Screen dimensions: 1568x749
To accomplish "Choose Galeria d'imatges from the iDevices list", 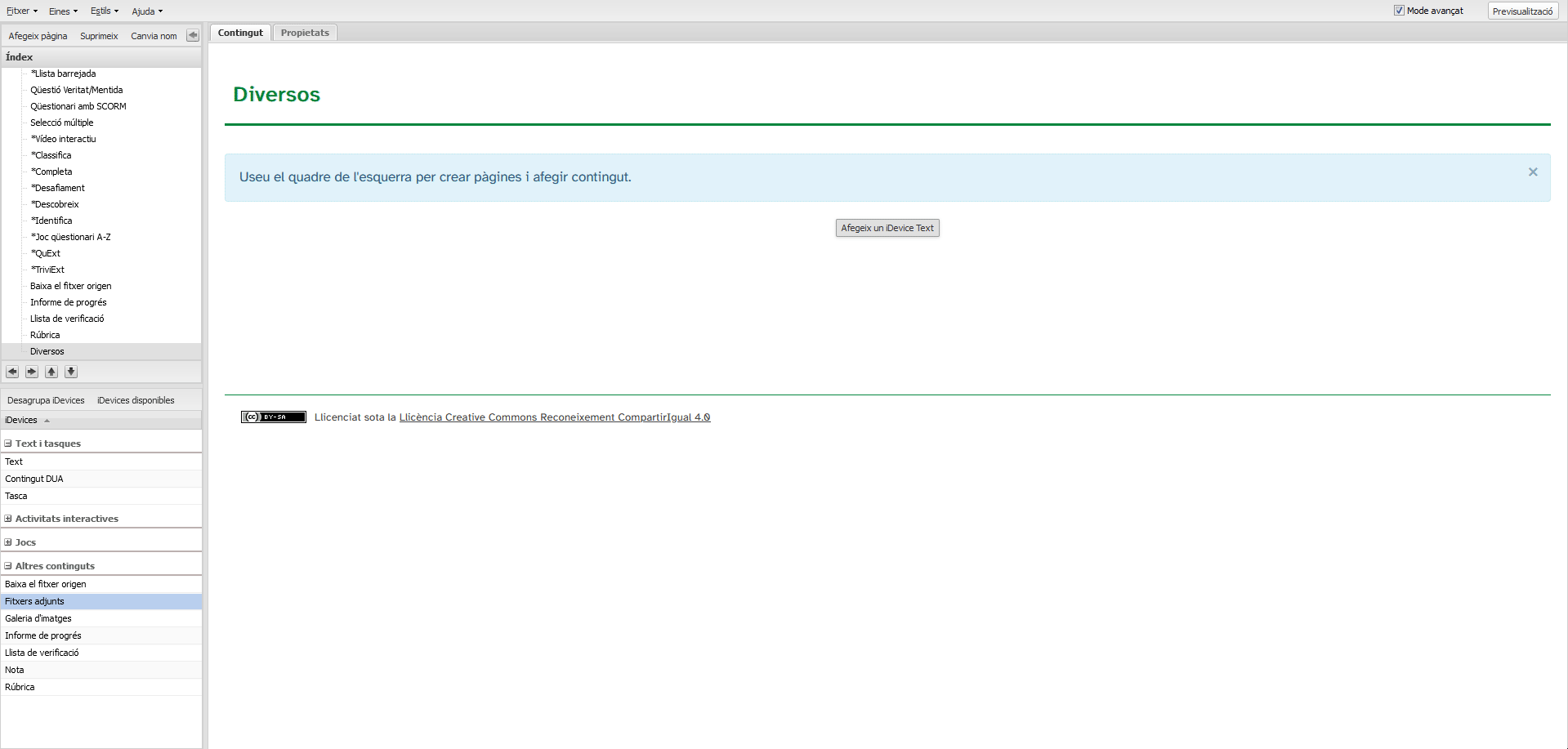I will [38, 618].
